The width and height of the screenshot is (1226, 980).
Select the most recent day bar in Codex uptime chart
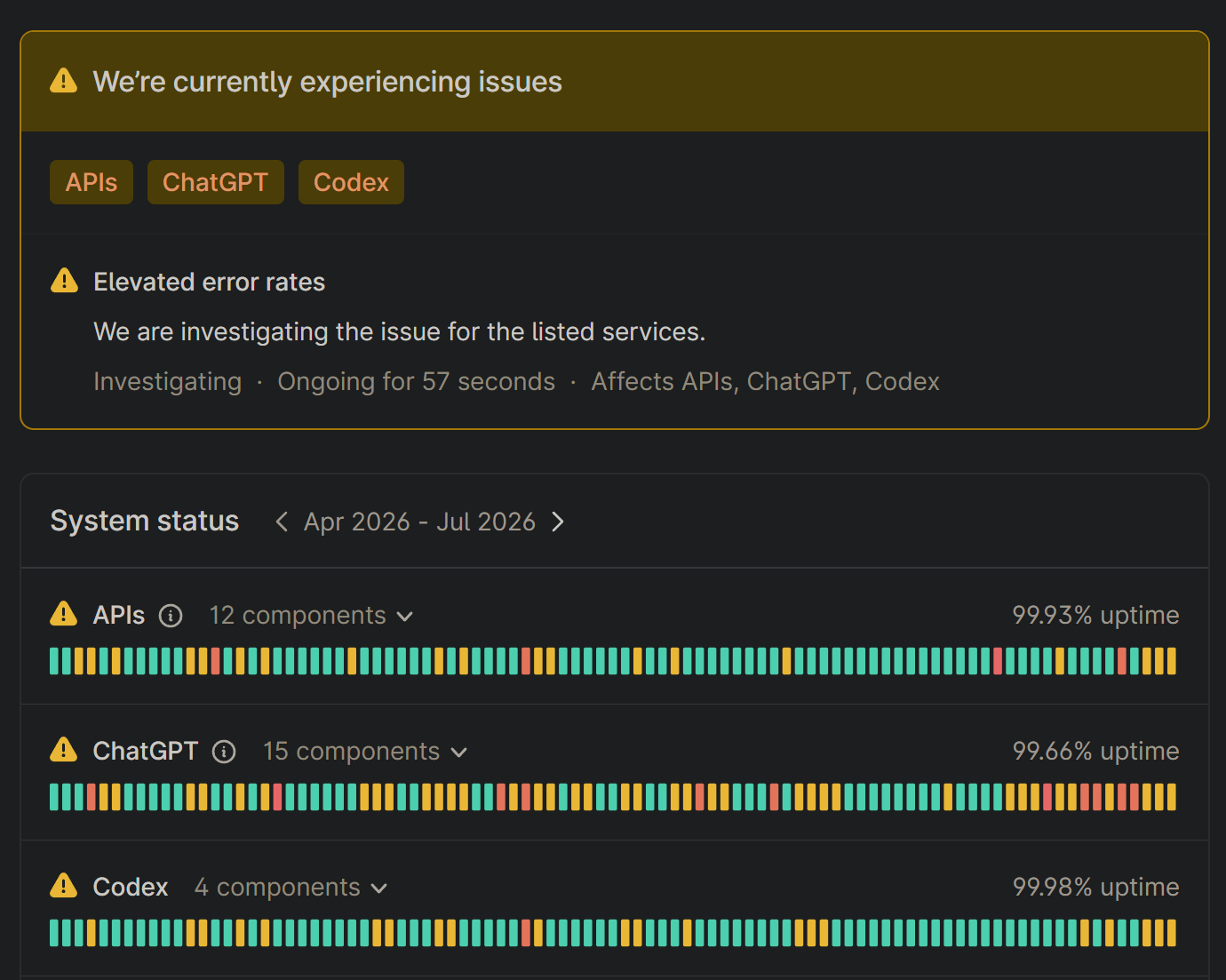pos(1172,933)
